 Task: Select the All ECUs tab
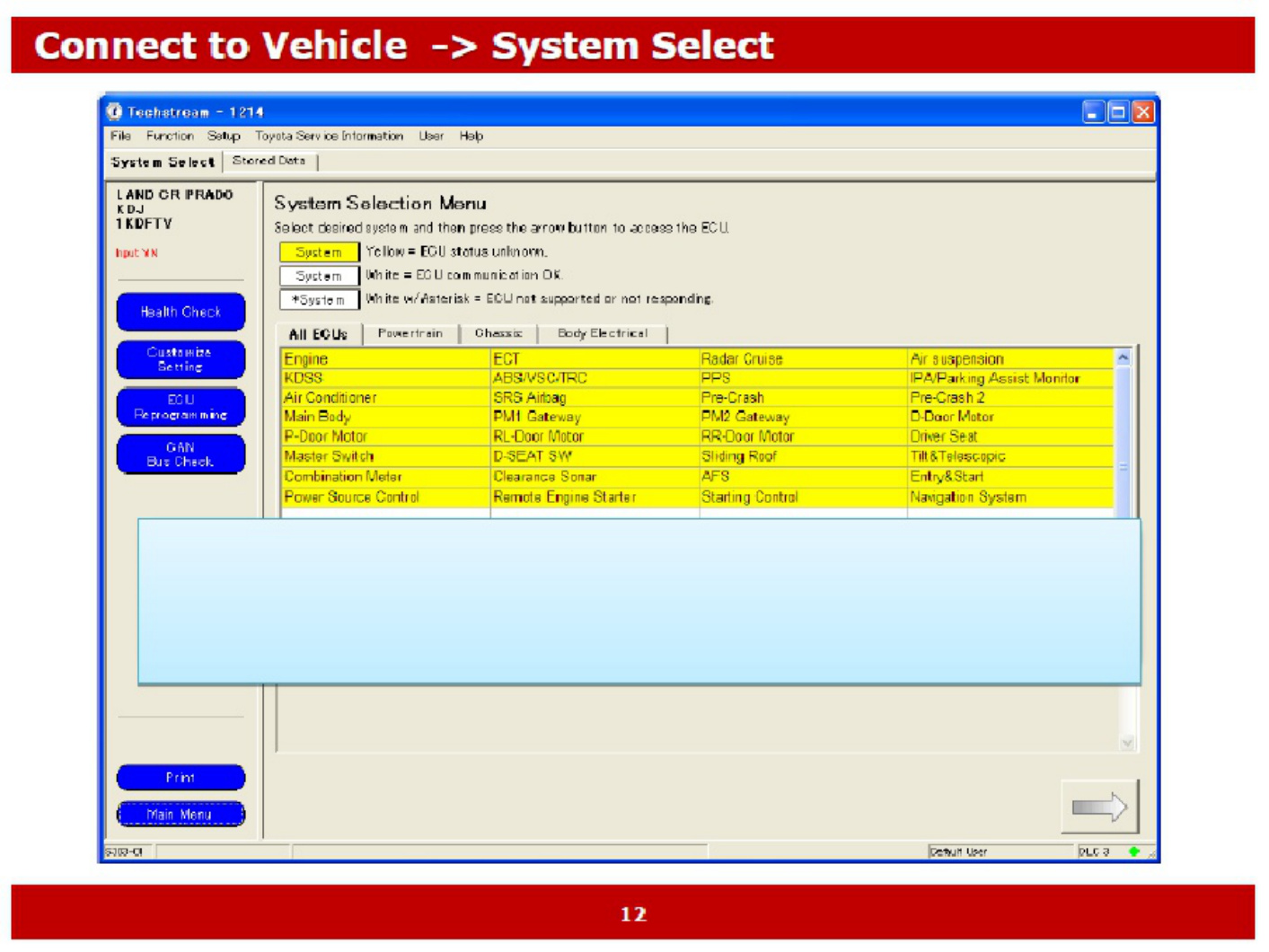tap(318, 334)
